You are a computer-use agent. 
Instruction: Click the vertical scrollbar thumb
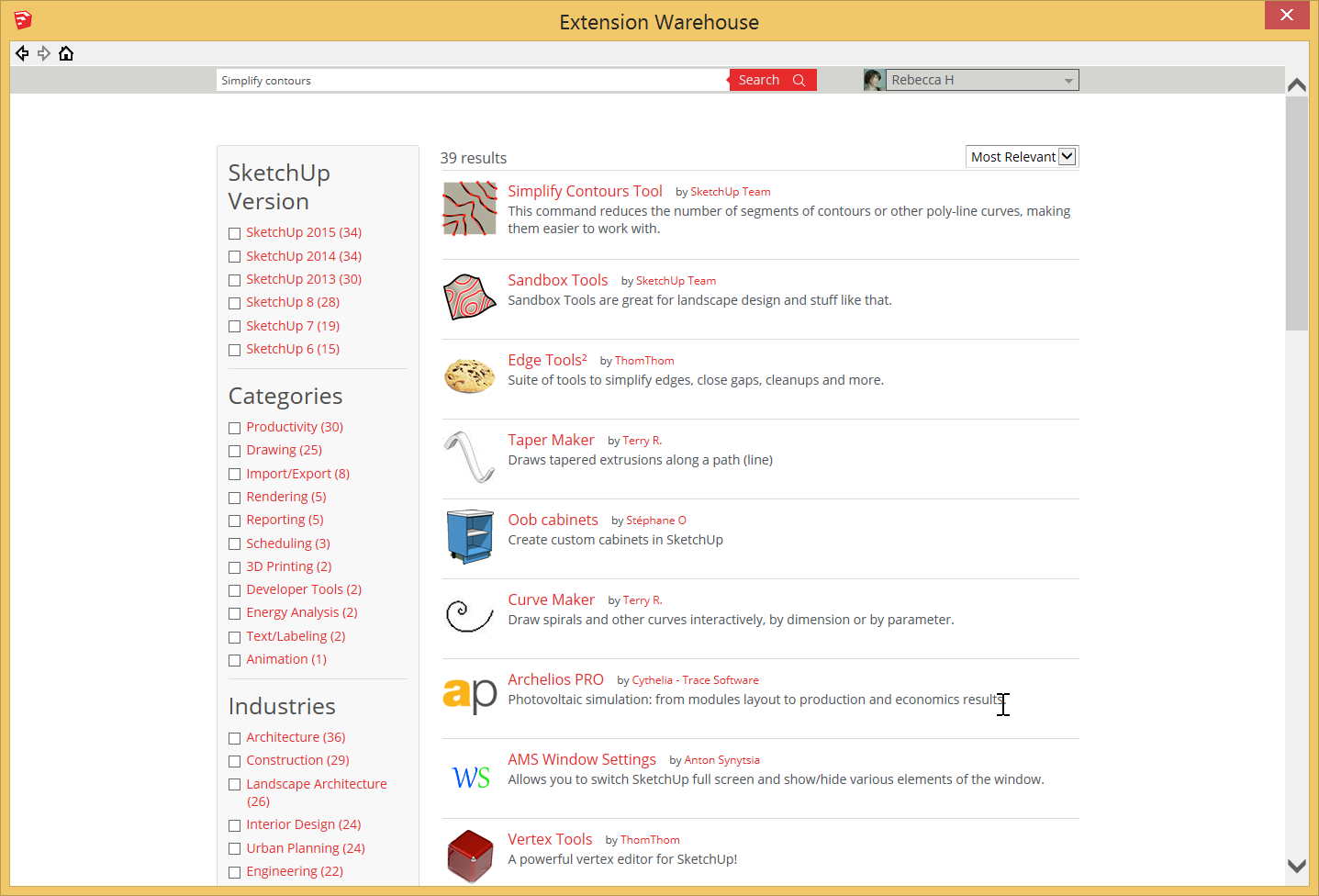click(x=1296, y=213)
